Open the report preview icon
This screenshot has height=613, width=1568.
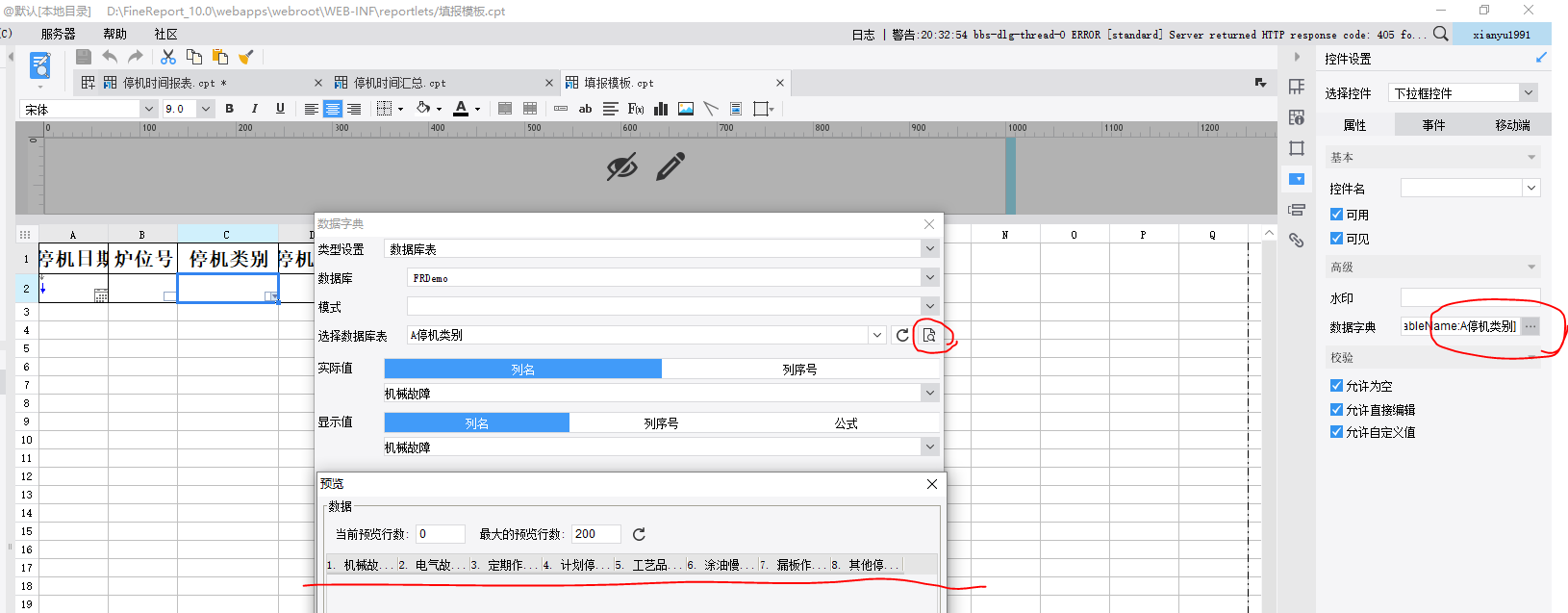click(x=40, y=65)
